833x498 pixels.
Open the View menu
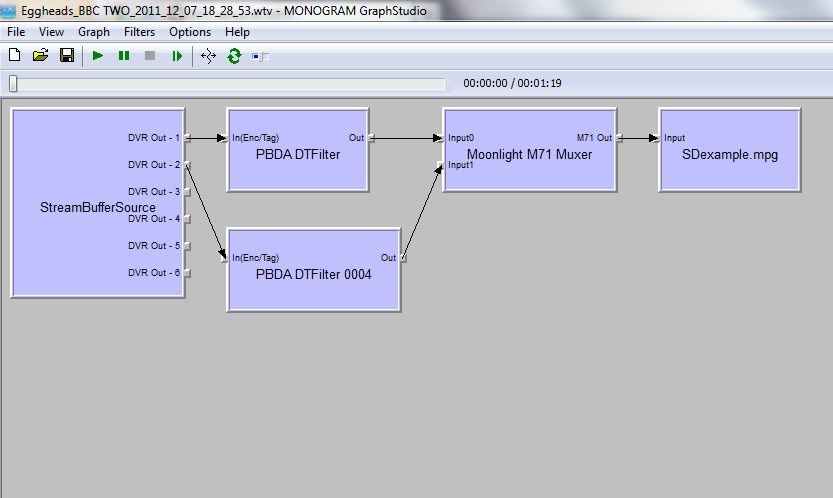[x=51, y=32]
